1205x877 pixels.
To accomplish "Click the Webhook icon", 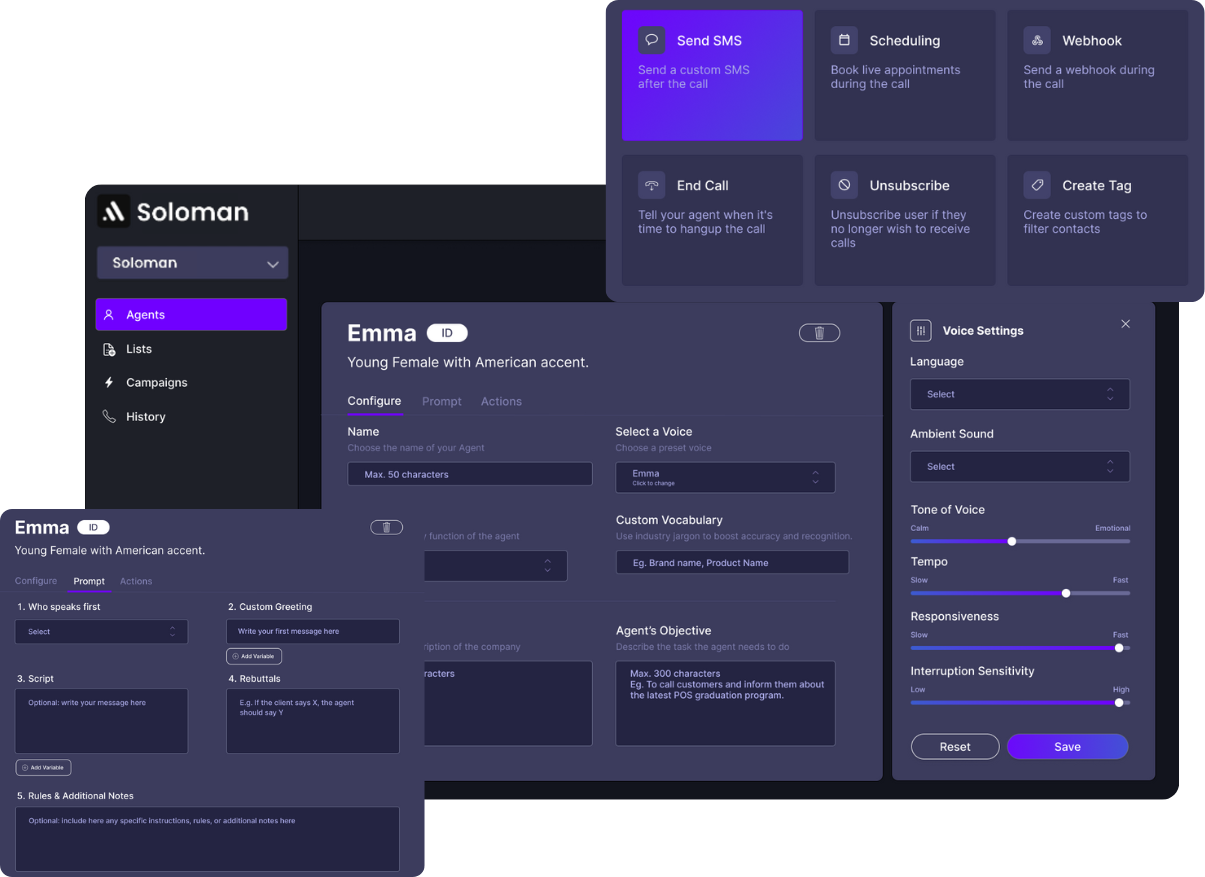I will point(1037,40).
